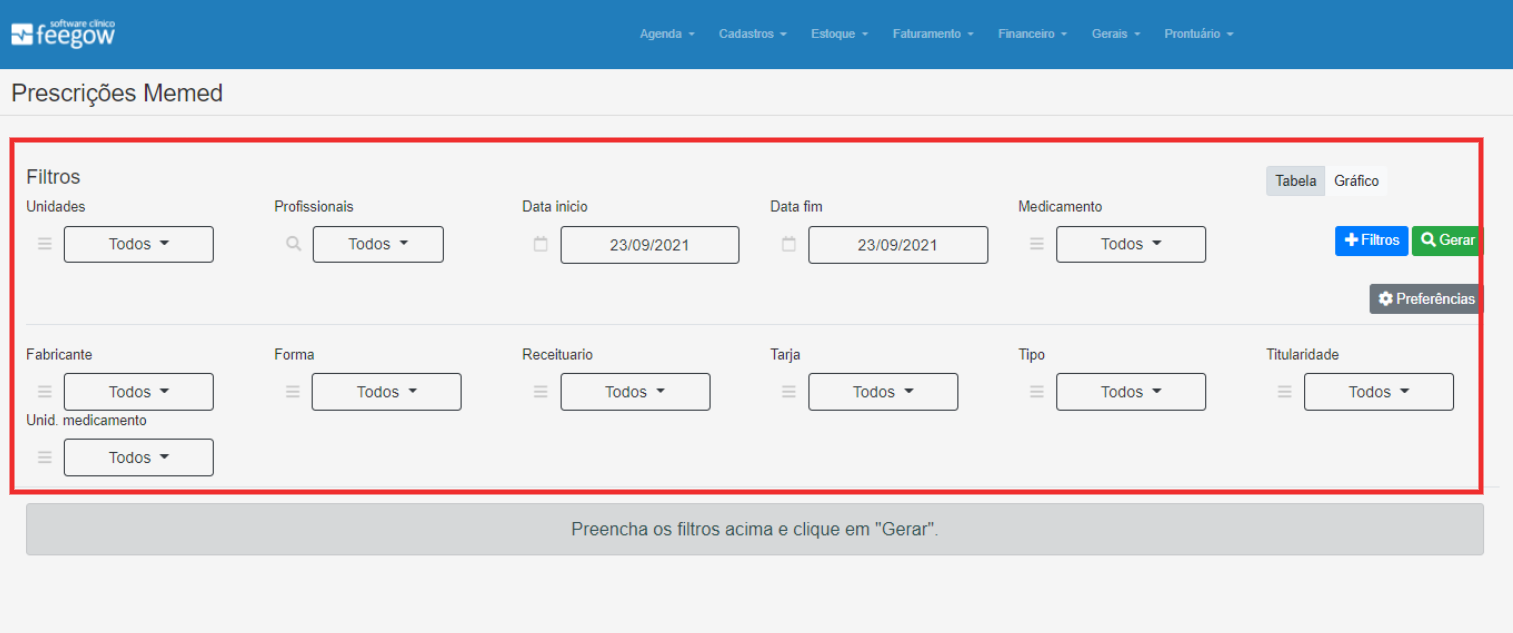Click list icon beside Unid. medicamento dropdown

tap(45, 457)
